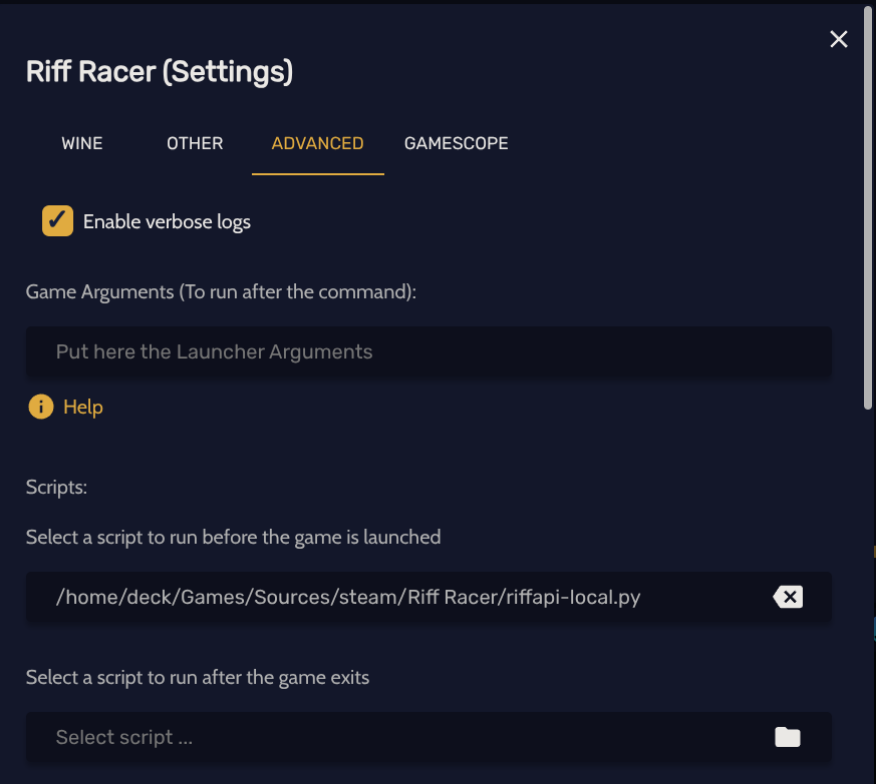This screenshot has height=784, width=876.
Task: Open the OTHER settings tab
Action: (194, 144)
